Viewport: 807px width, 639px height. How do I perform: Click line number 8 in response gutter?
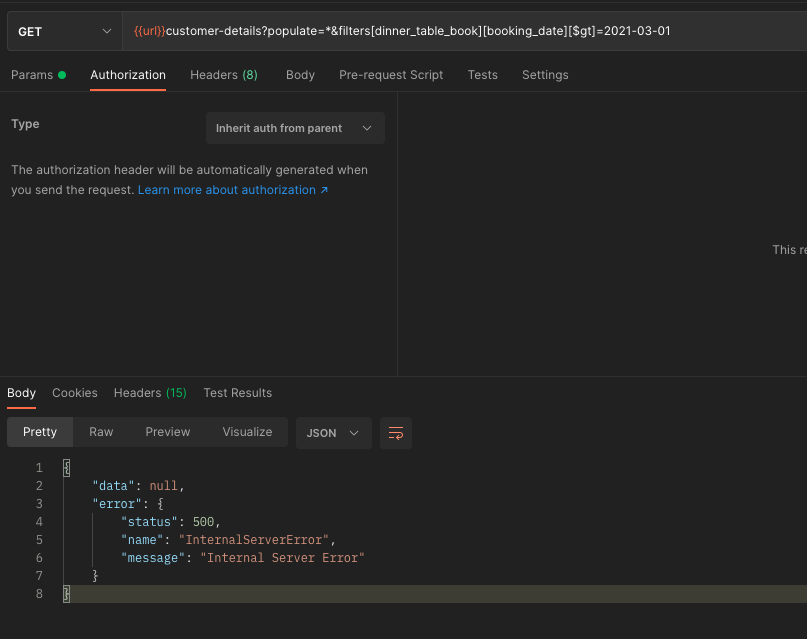(39, 594)
